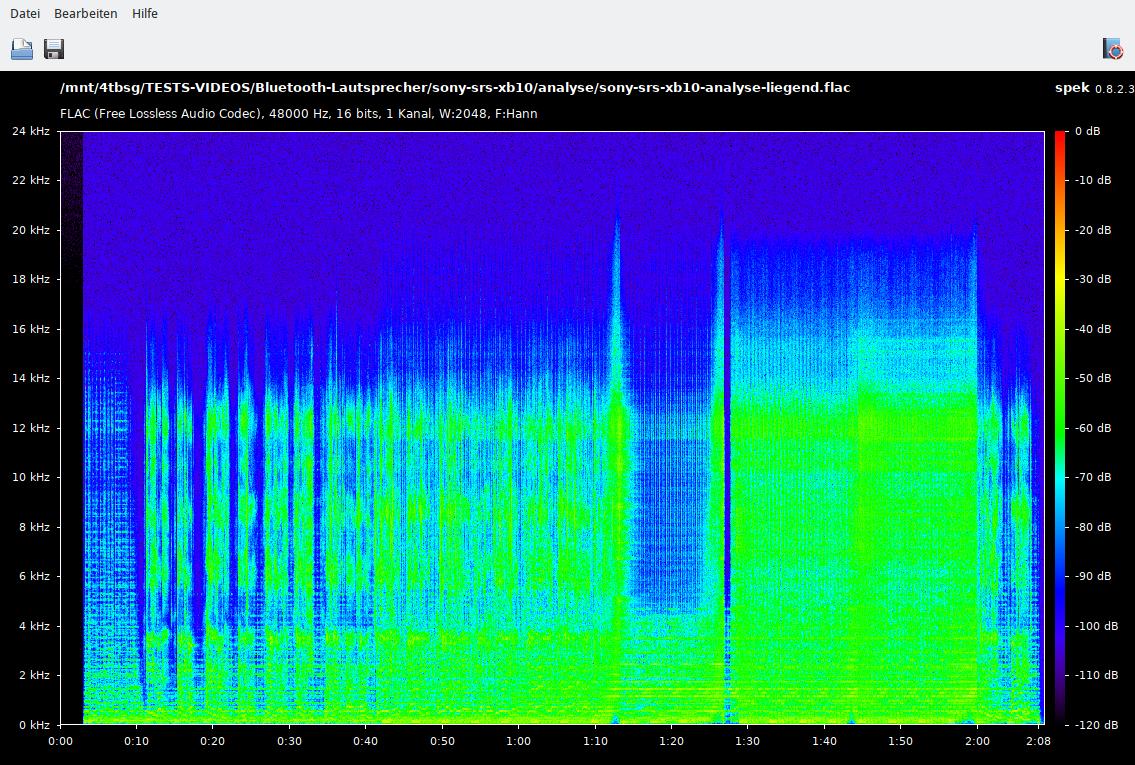Image resolution: width=1135 pixels, height=765 pixels.
Task: Click the 0:30 time axis label
Action: coord(289,741)
